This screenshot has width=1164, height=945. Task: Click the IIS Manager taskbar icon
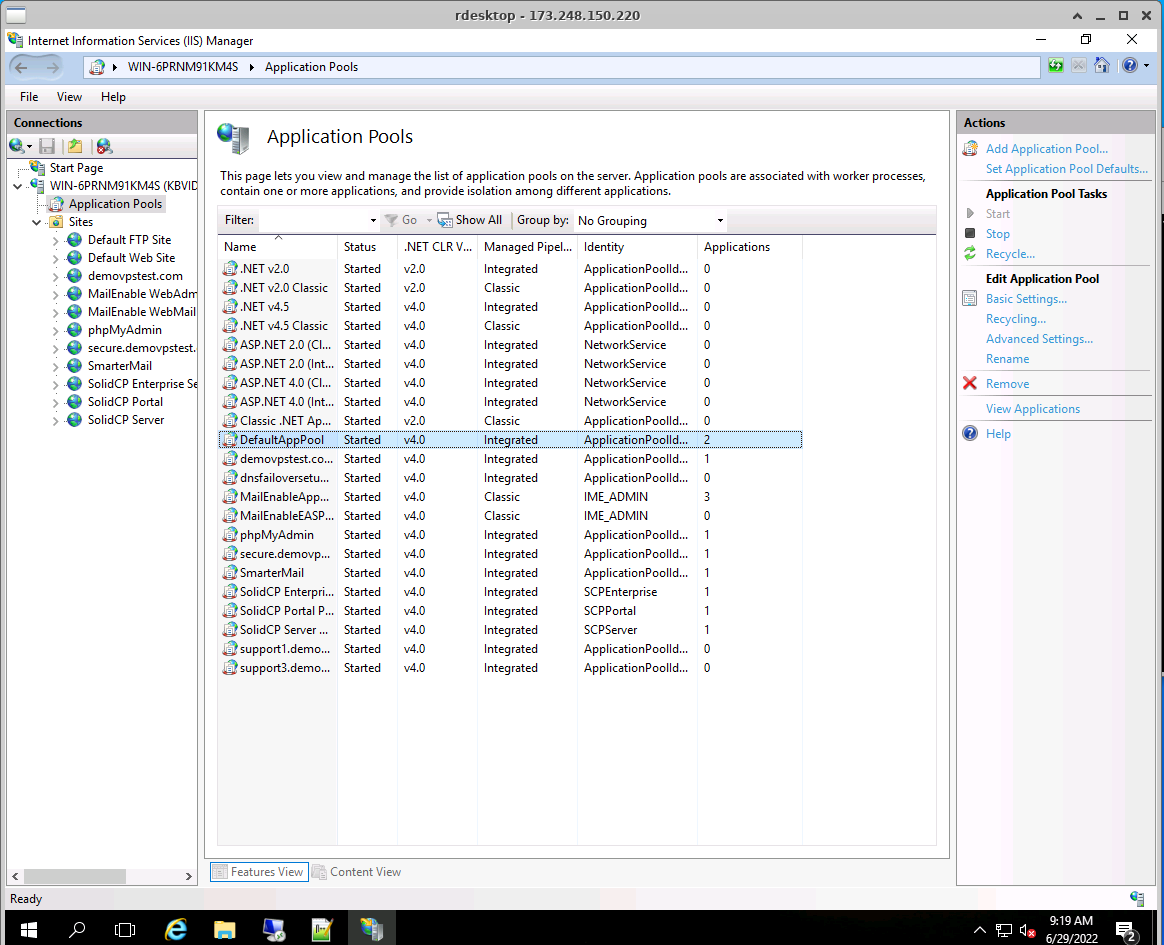(371, 928)
